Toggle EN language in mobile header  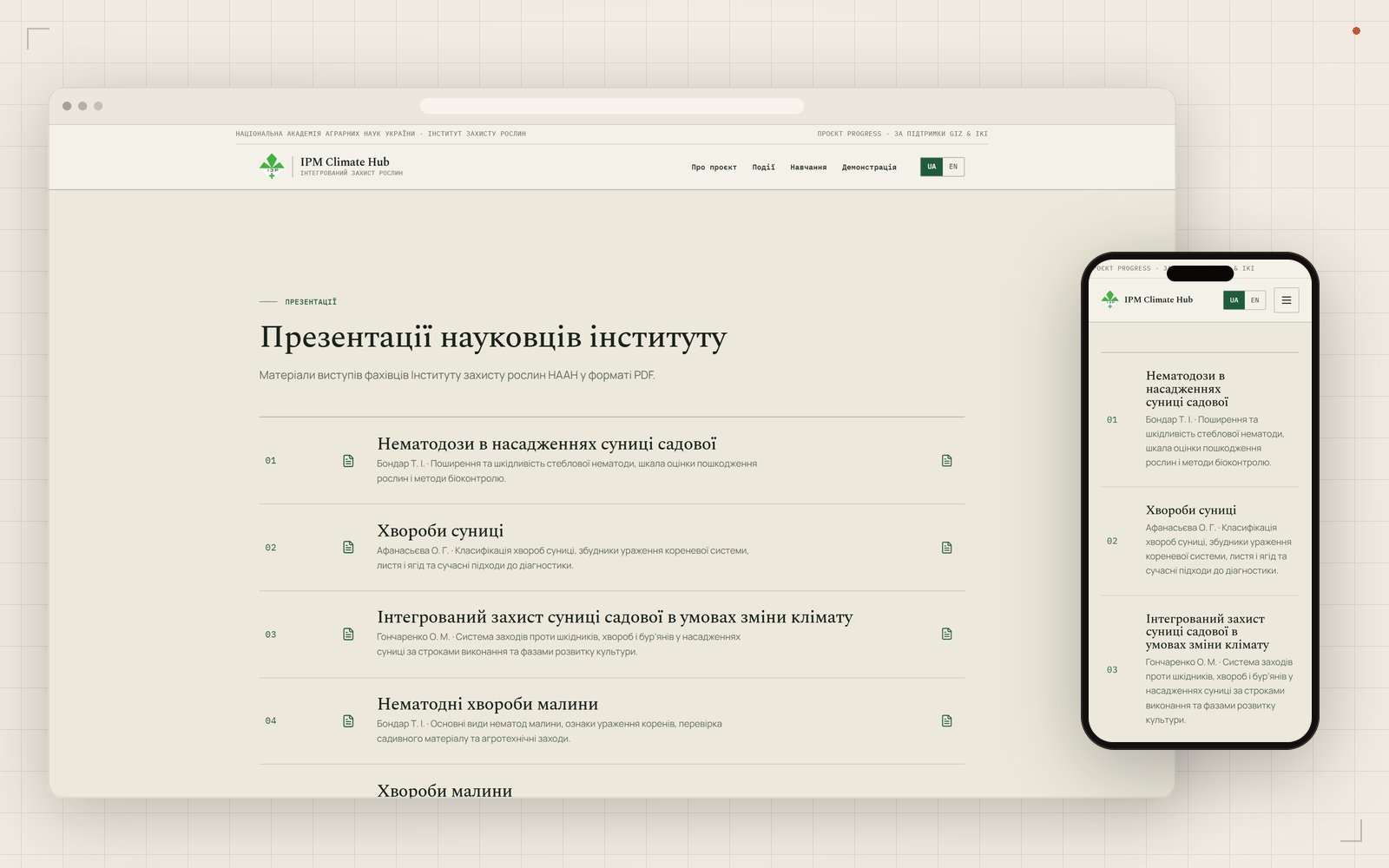tap(1254, 300)
